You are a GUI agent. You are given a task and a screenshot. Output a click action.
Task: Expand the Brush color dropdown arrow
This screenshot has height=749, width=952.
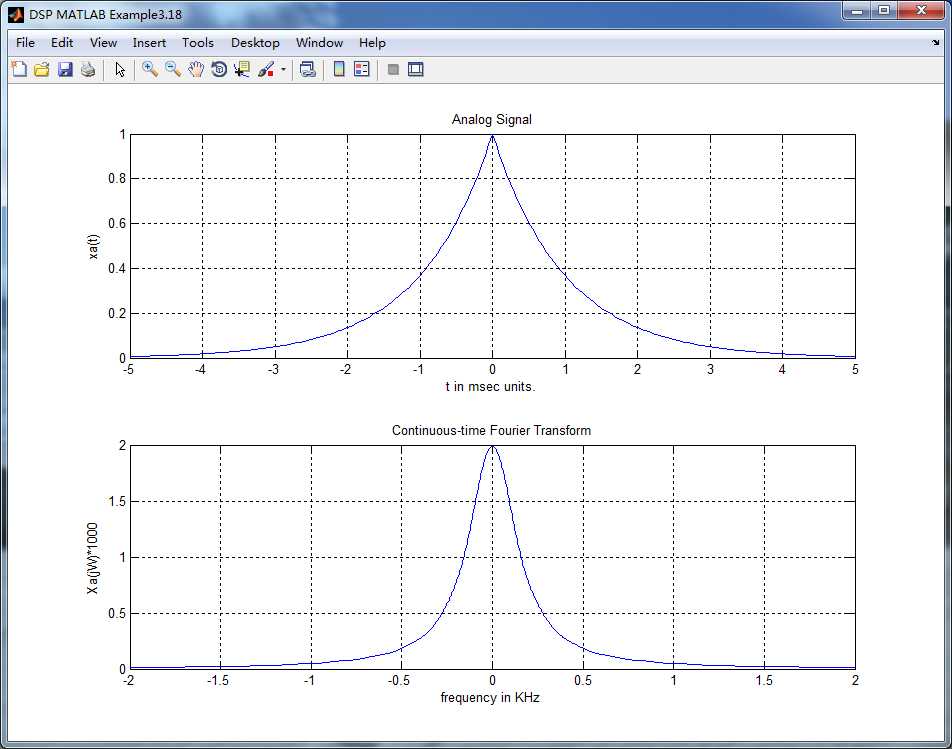pos(284,70)
